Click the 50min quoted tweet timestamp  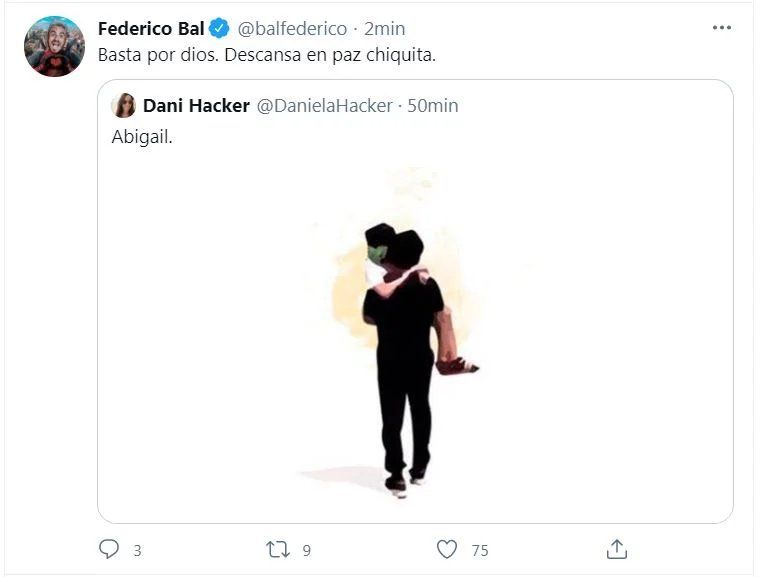coord(432,105)
